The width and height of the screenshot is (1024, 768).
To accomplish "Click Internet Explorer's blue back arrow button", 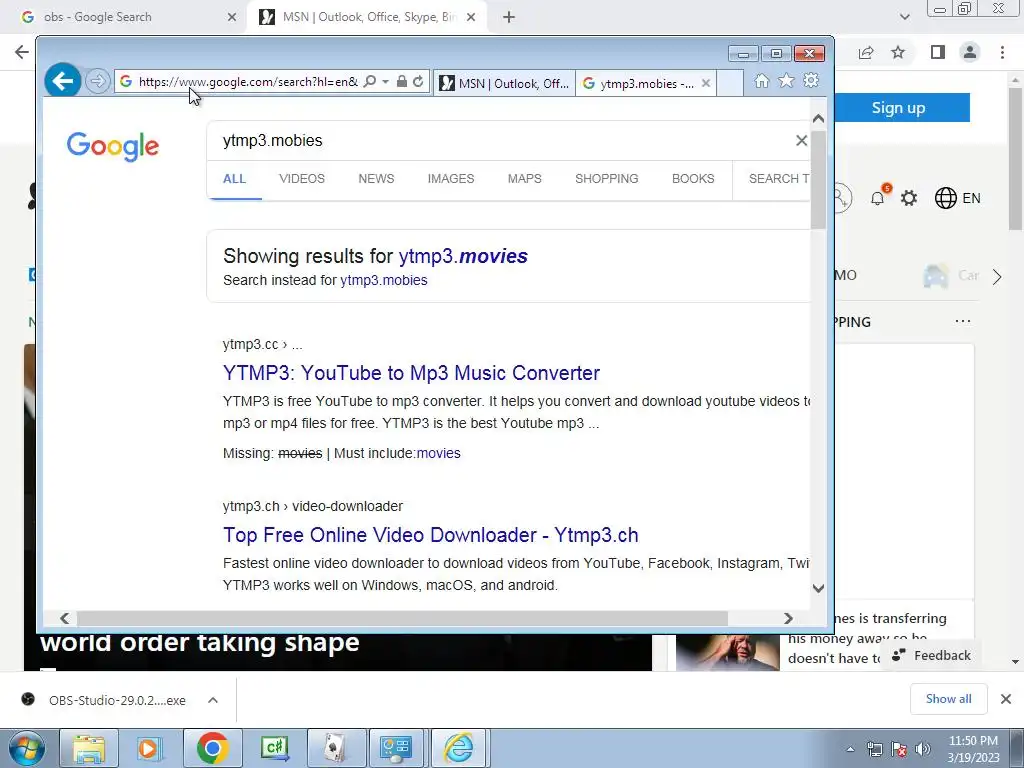I will 63,81.
